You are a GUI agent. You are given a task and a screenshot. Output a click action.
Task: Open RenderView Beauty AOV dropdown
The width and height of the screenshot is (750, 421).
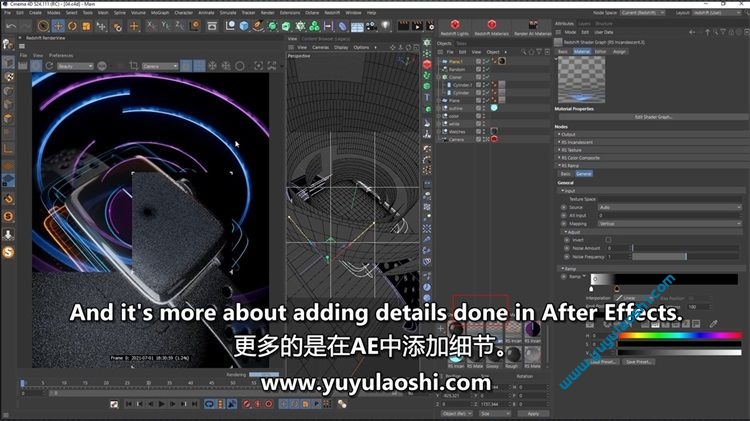[x=75, y=66]
